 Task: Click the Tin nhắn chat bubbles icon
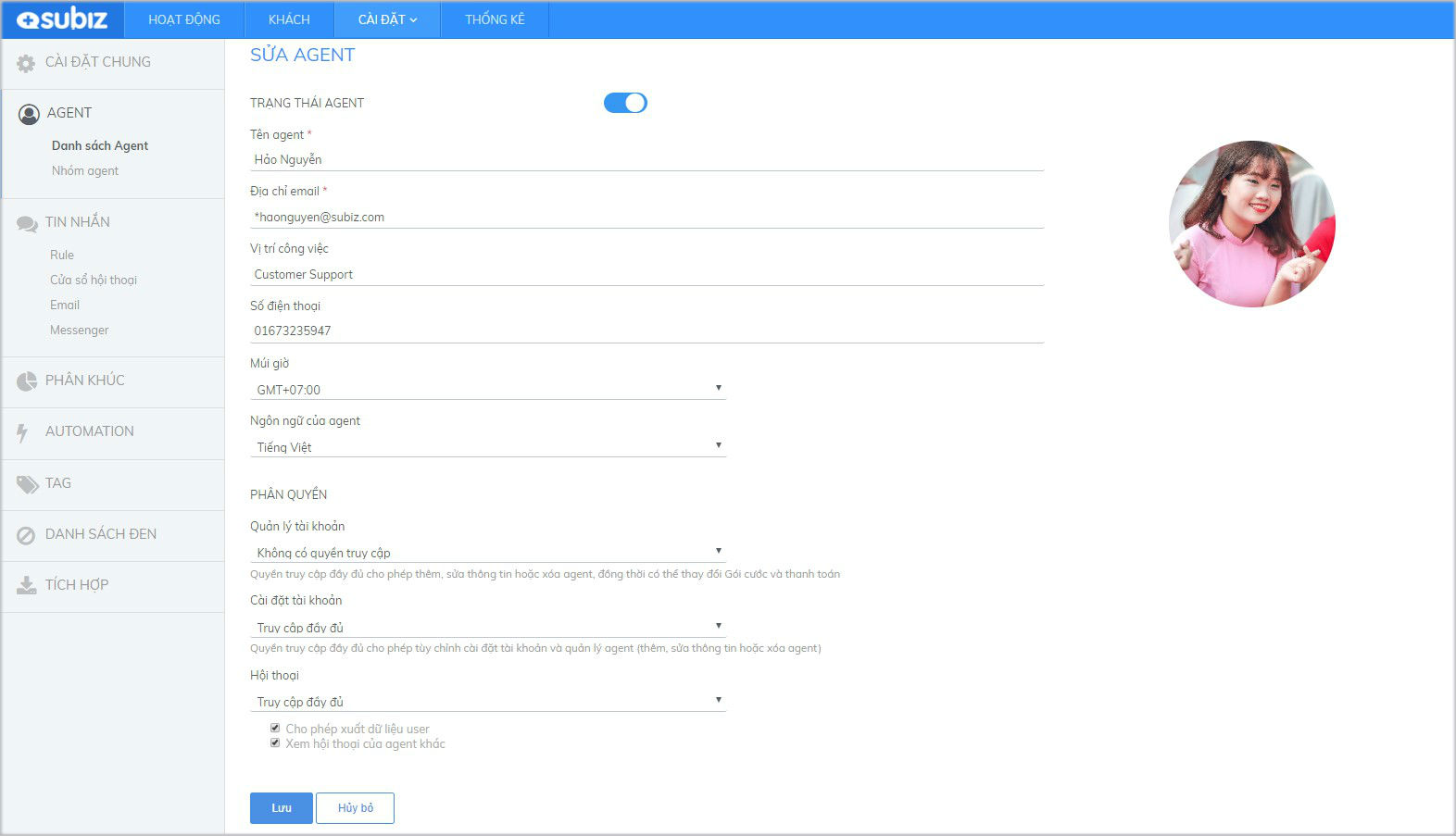[x=27, y=223]
